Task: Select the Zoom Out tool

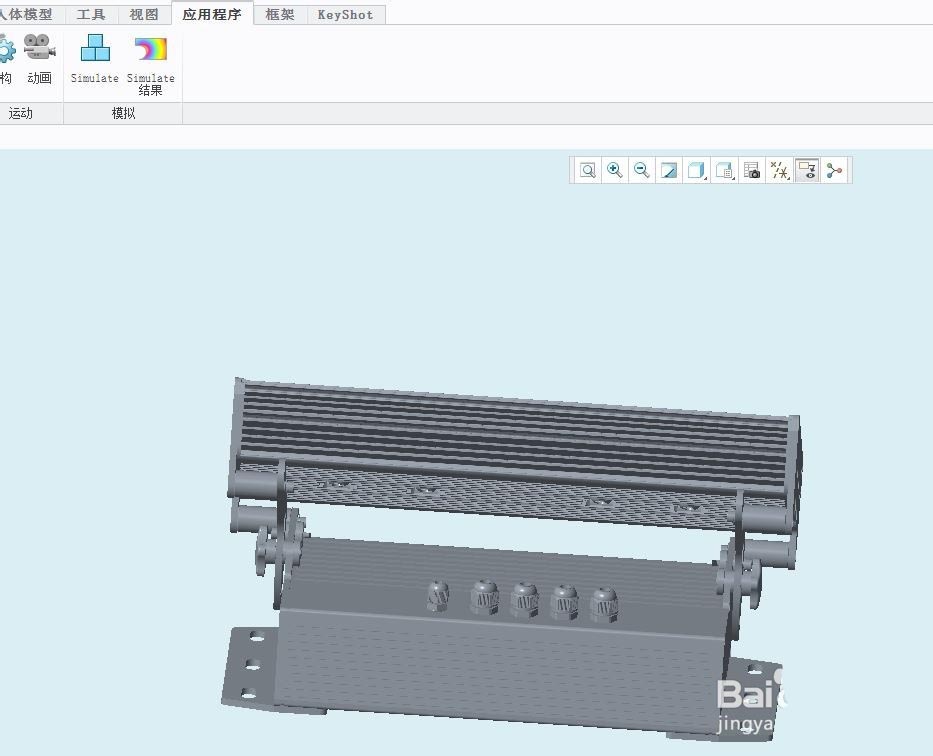Action: [x=641, y=170]
